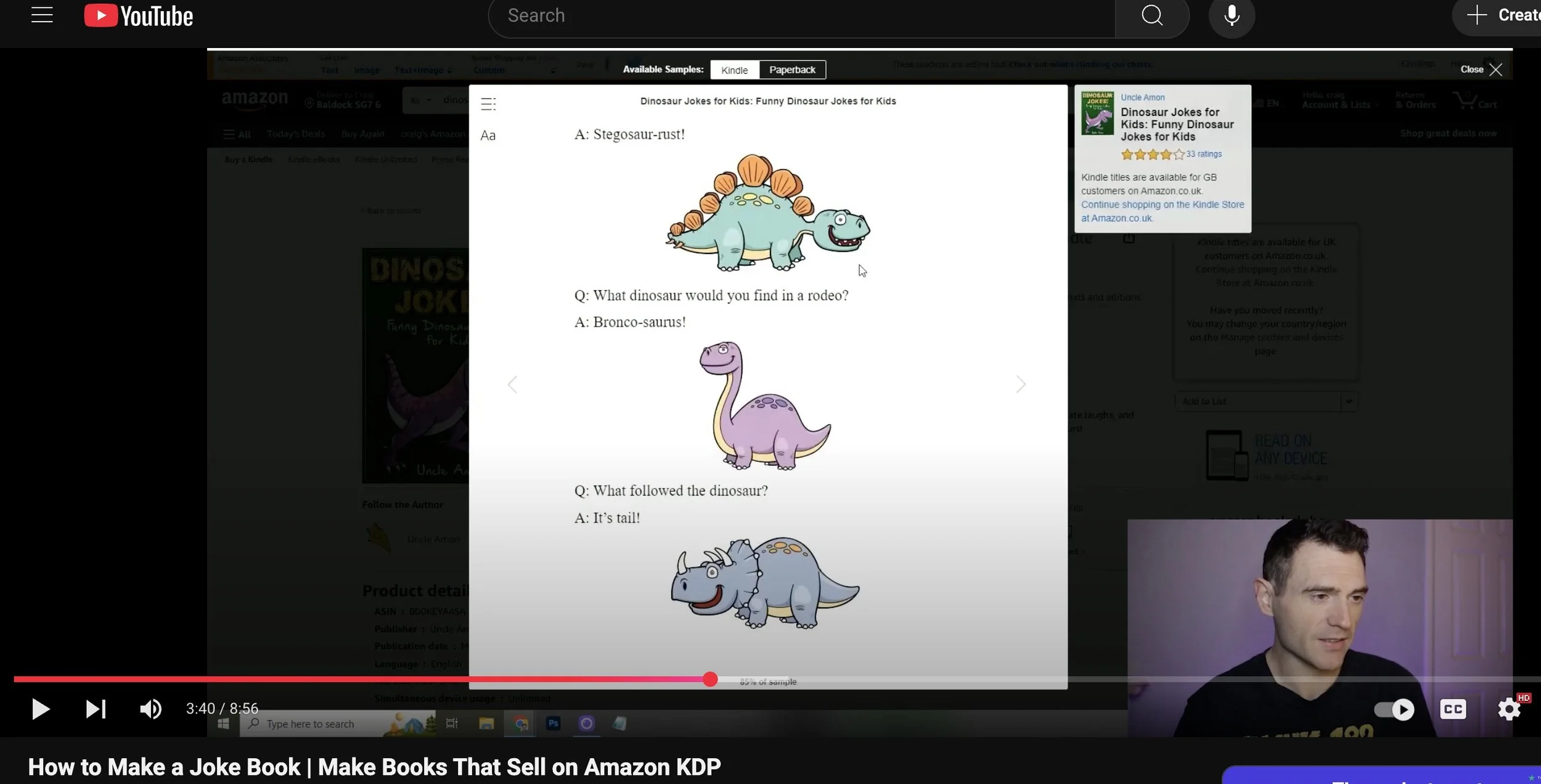Viewport: 1541px width, 784px height.
Task: Open the table of contents list icon
Action: tap(488, 104)
